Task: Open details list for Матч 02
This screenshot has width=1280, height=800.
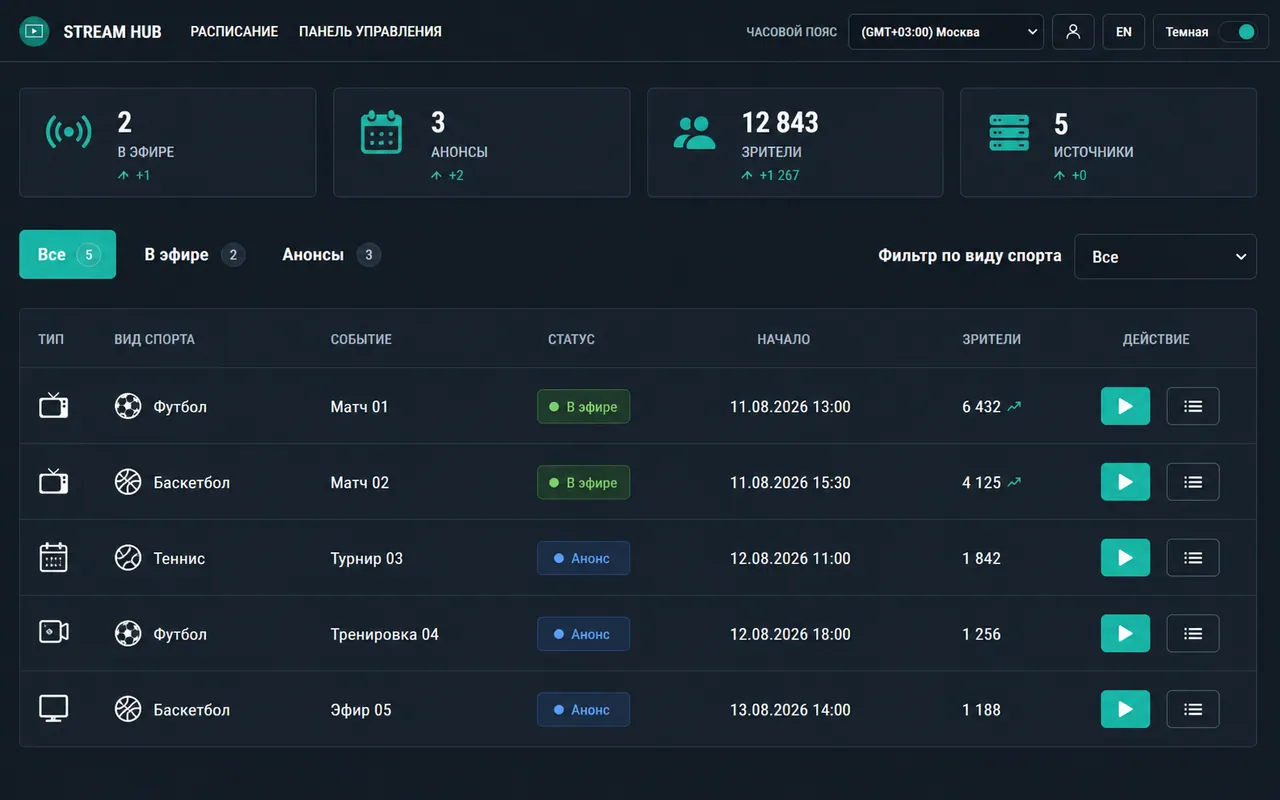Action: (1193, 482)
